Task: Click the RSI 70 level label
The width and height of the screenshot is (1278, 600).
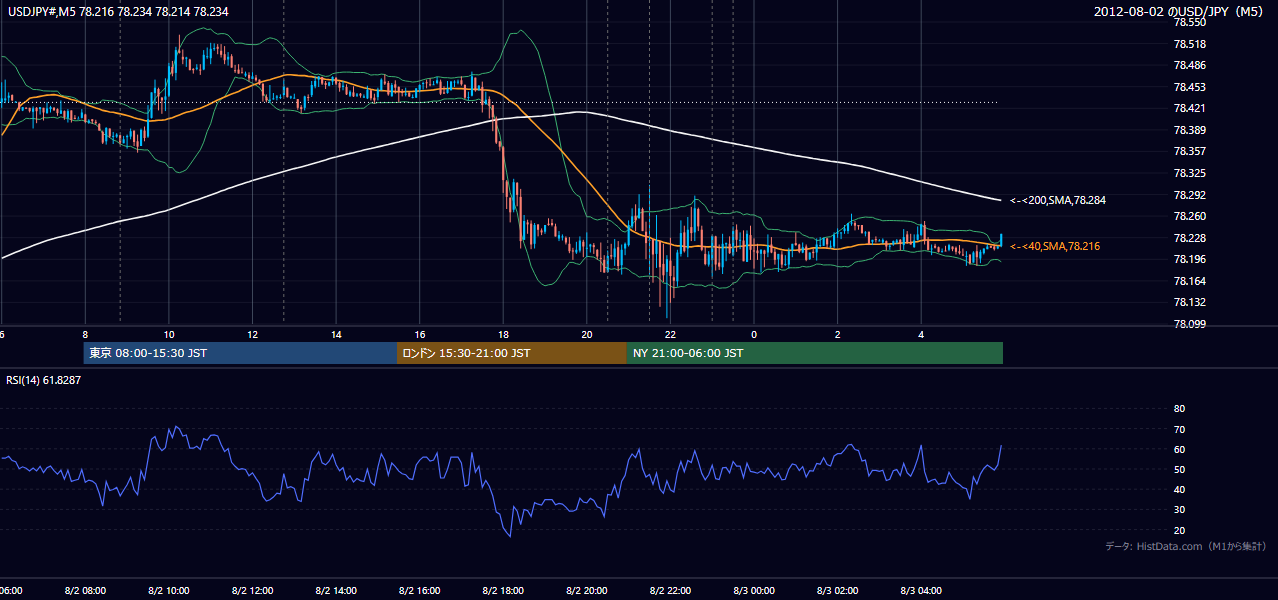Action: point(1179,429)
